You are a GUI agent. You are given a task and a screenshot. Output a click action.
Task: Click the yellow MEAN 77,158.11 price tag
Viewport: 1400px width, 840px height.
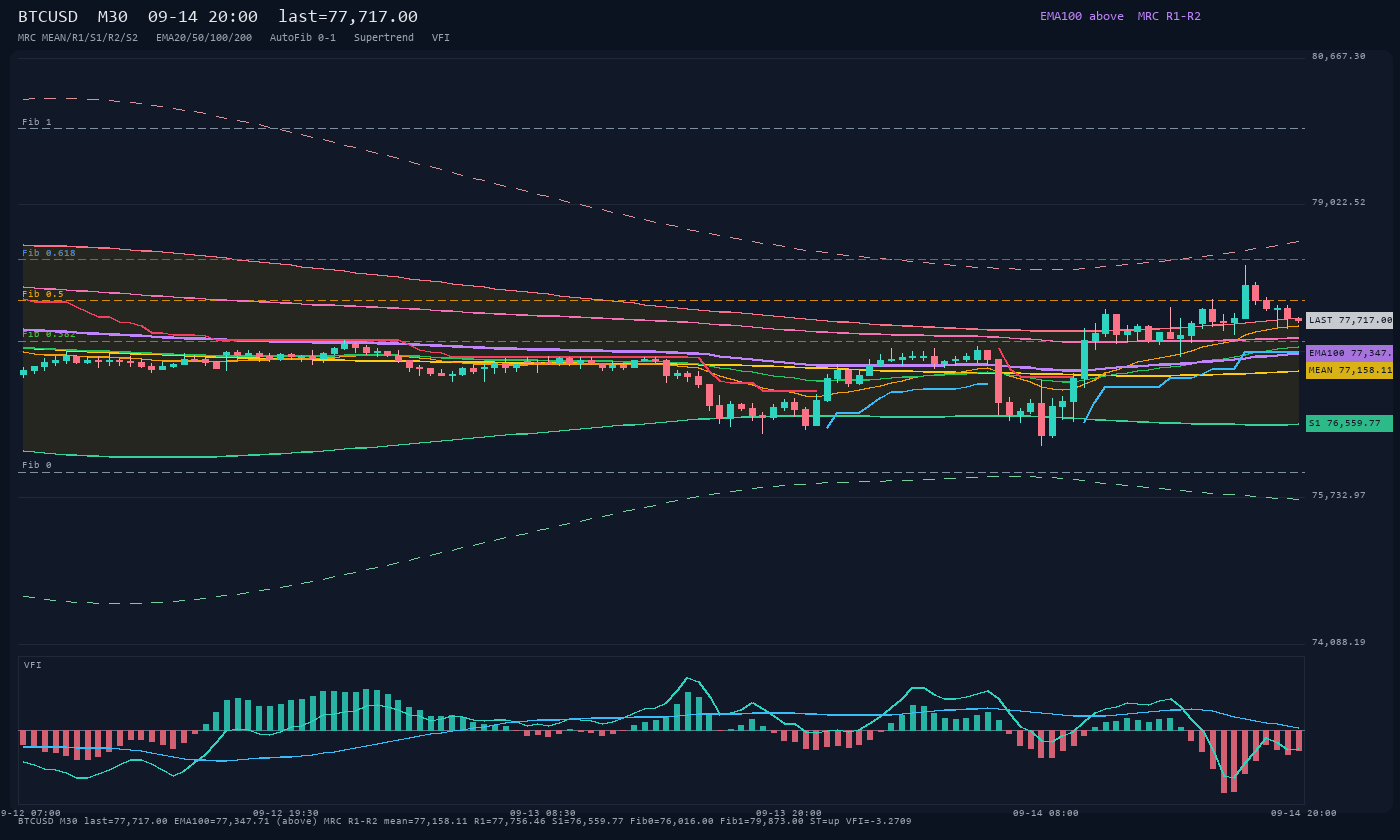(1349, 370)
